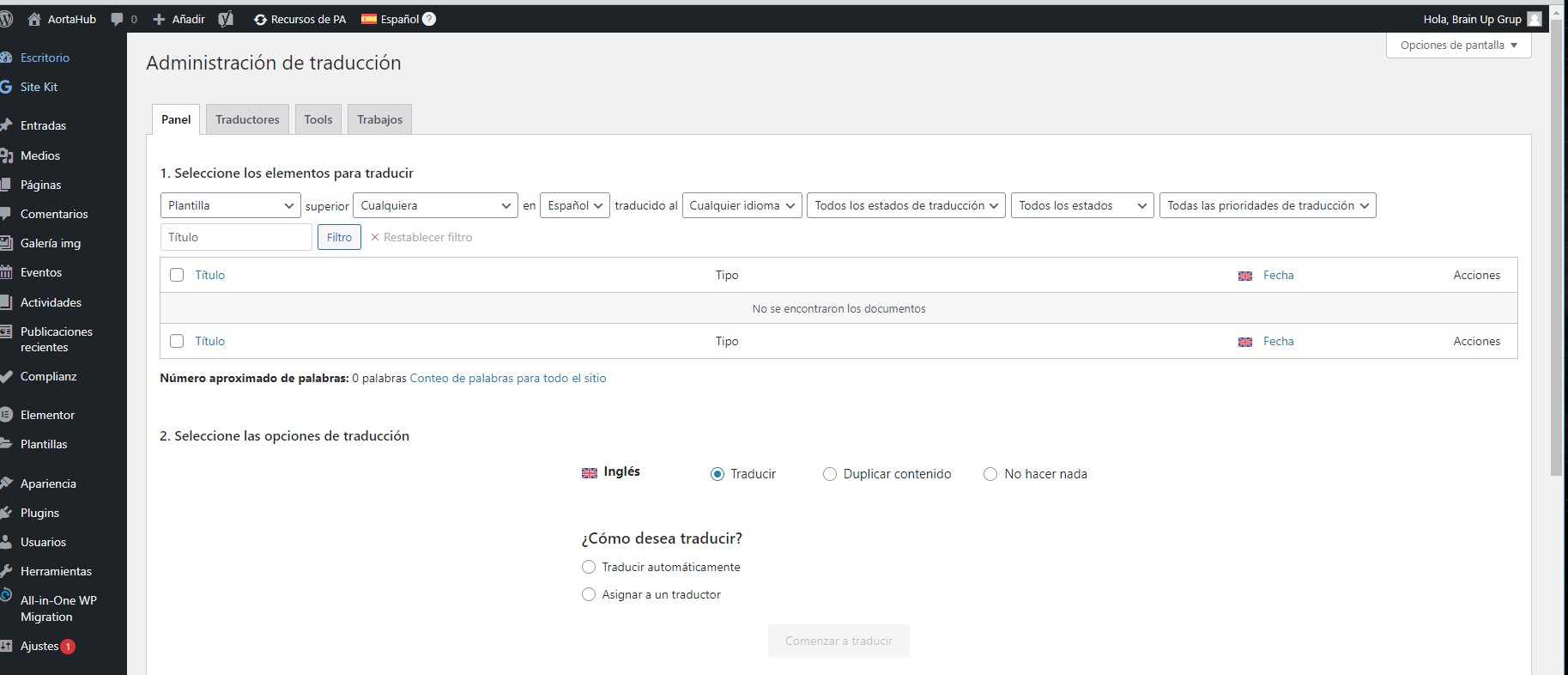This screenshot has width=1568, height=675.
Task: Select Asignar a un traductor option
Action: (x=589, y=594)
